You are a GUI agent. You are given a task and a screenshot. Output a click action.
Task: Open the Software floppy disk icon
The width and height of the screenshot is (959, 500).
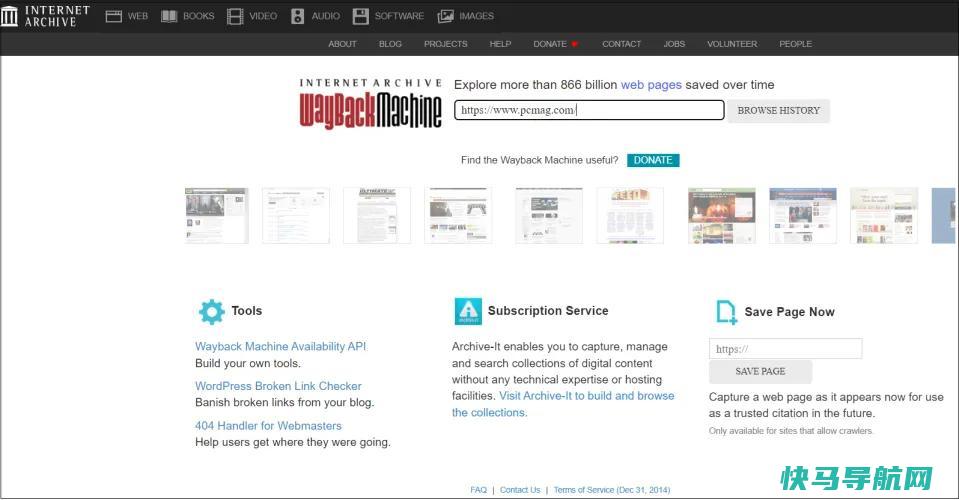361,16
